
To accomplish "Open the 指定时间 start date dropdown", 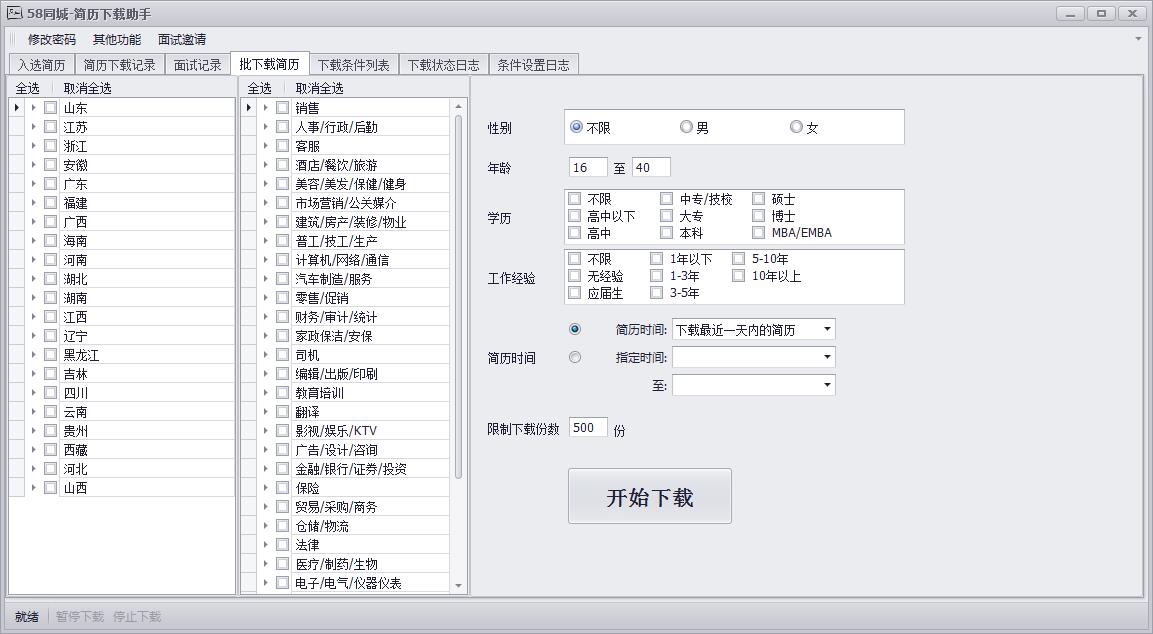I will click(x=827, y=357).
